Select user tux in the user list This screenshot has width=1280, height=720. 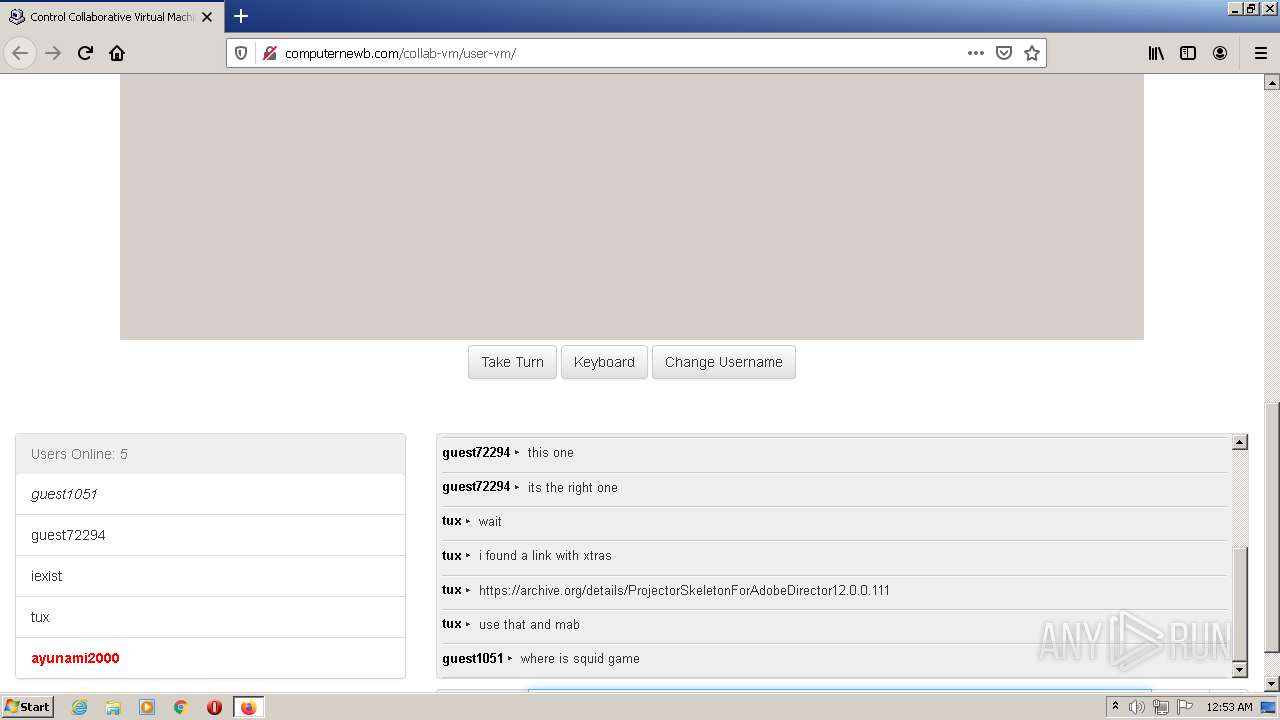[210, 617]
